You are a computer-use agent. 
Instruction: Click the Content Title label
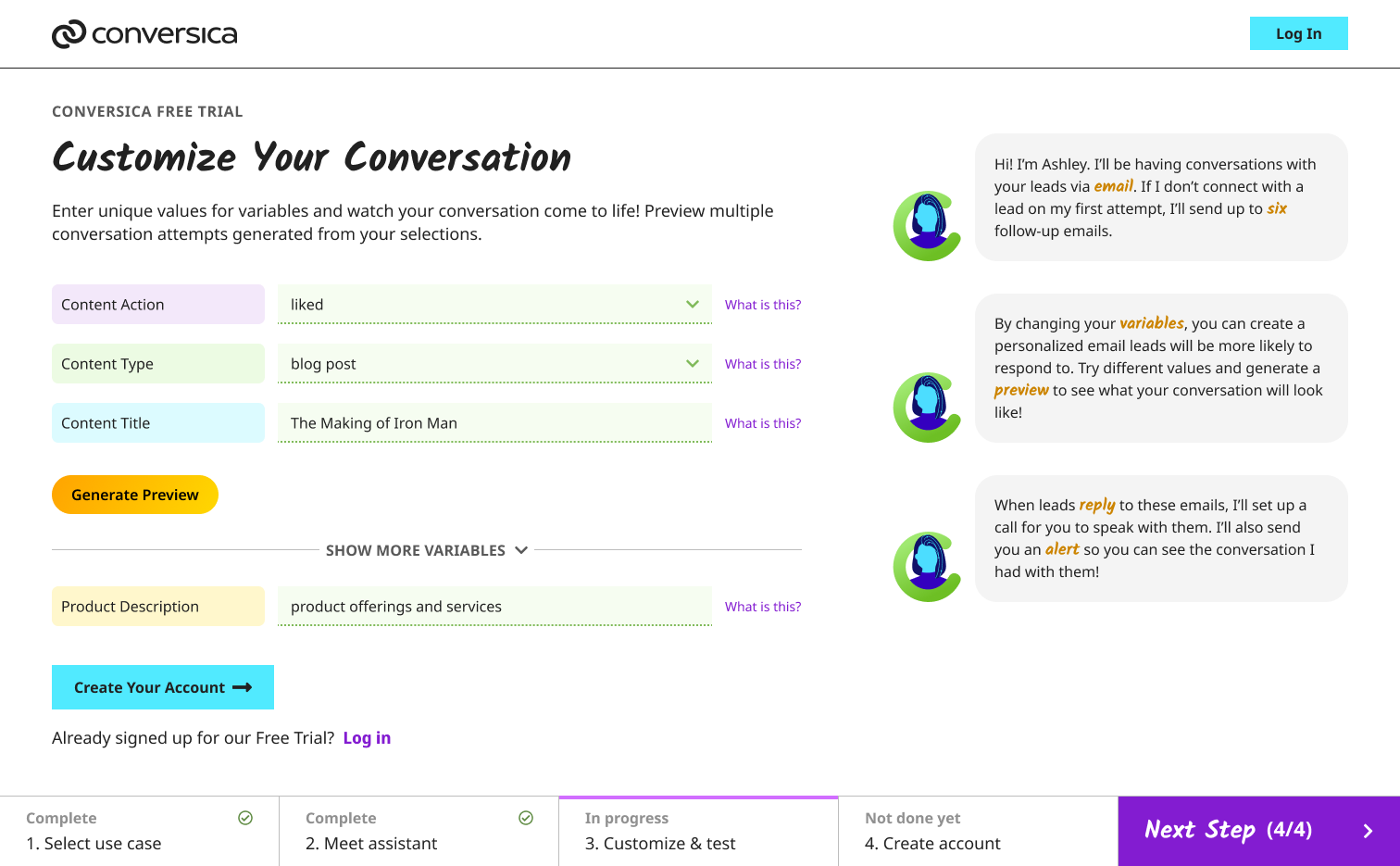(158, 423)
